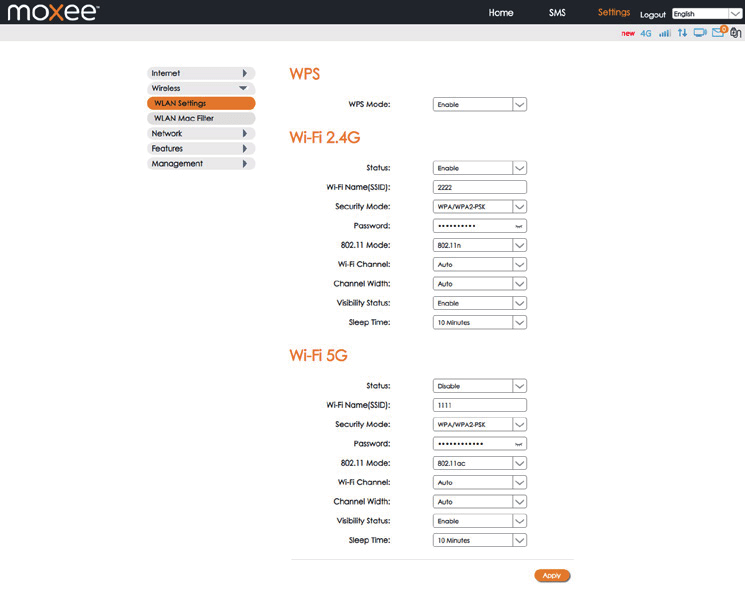The height and width of the screenshot is (602, 745).
Task: Go to the Home tab
Action: pyautogui.click(x=501, y=13)
